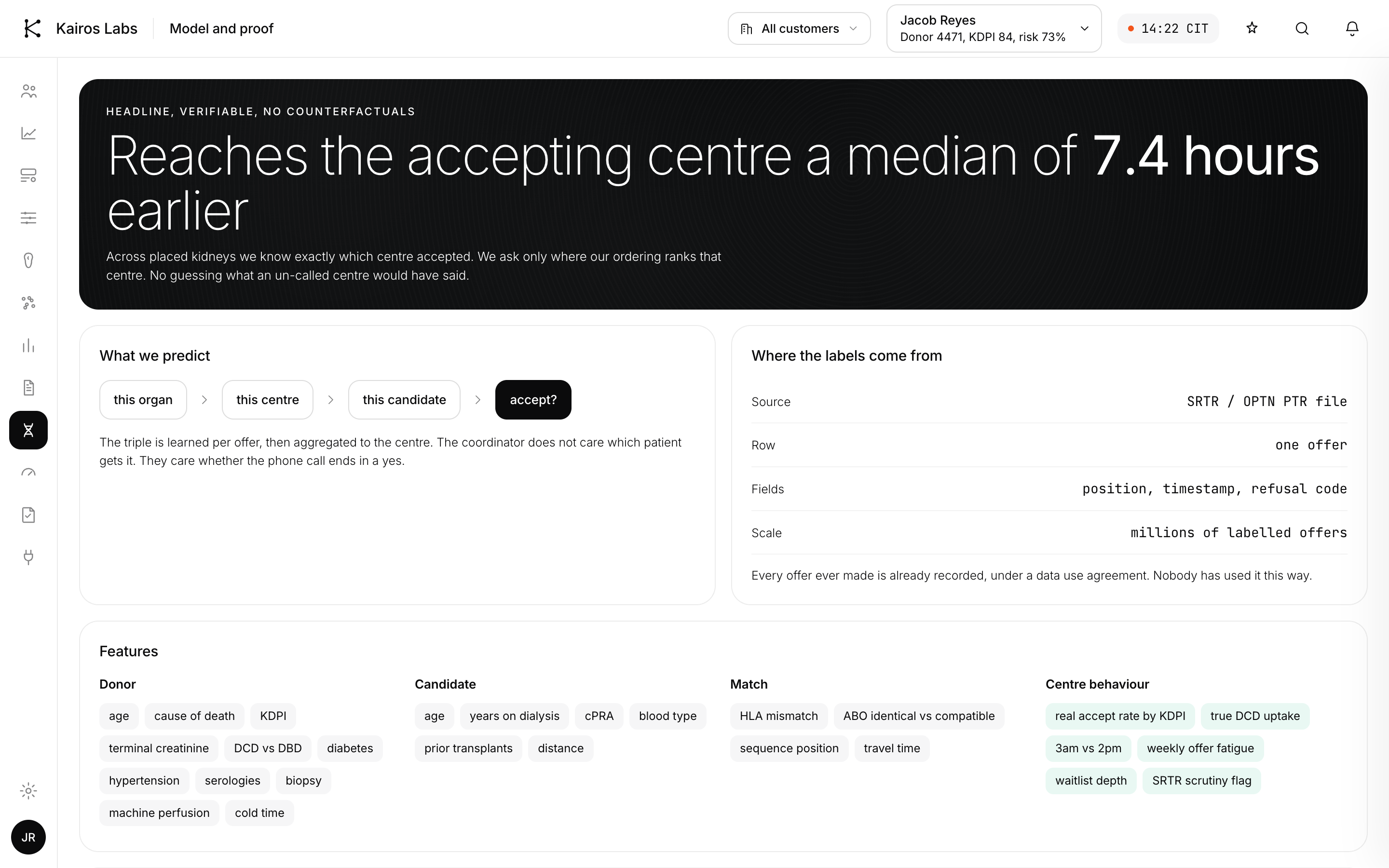Screen dimensions: 1389x868
Task: Open the line chart sidebar icon
Action: click(28, 133)
